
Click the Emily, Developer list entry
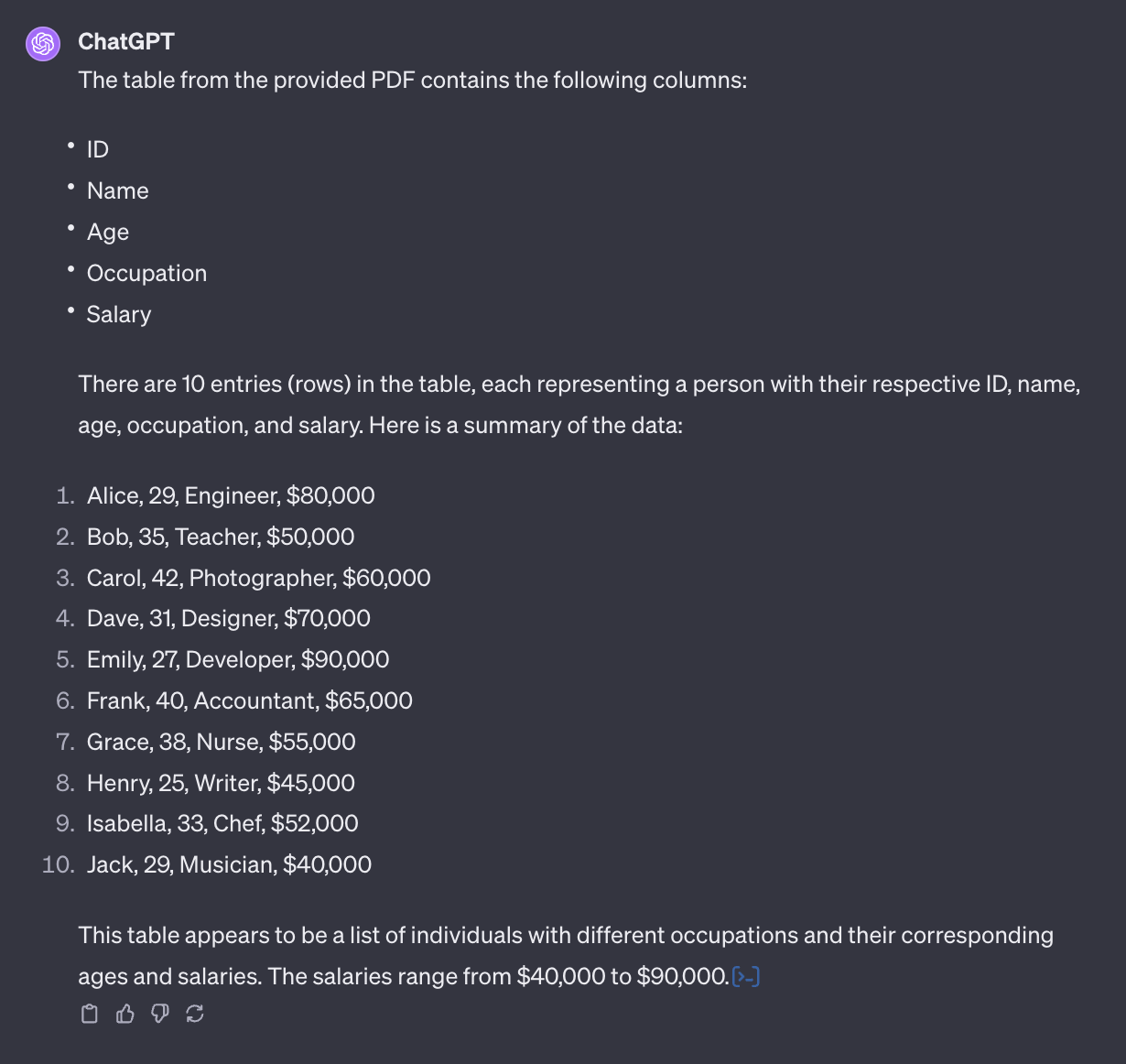pos(238,659)
